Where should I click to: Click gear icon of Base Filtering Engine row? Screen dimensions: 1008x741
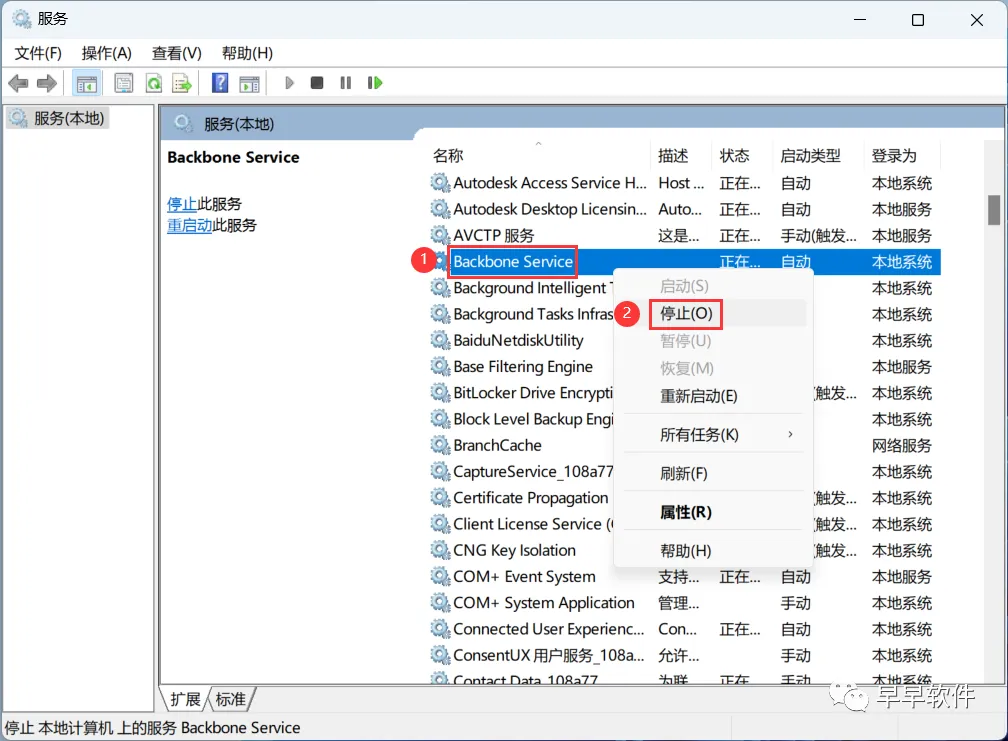tap(440, 366)
